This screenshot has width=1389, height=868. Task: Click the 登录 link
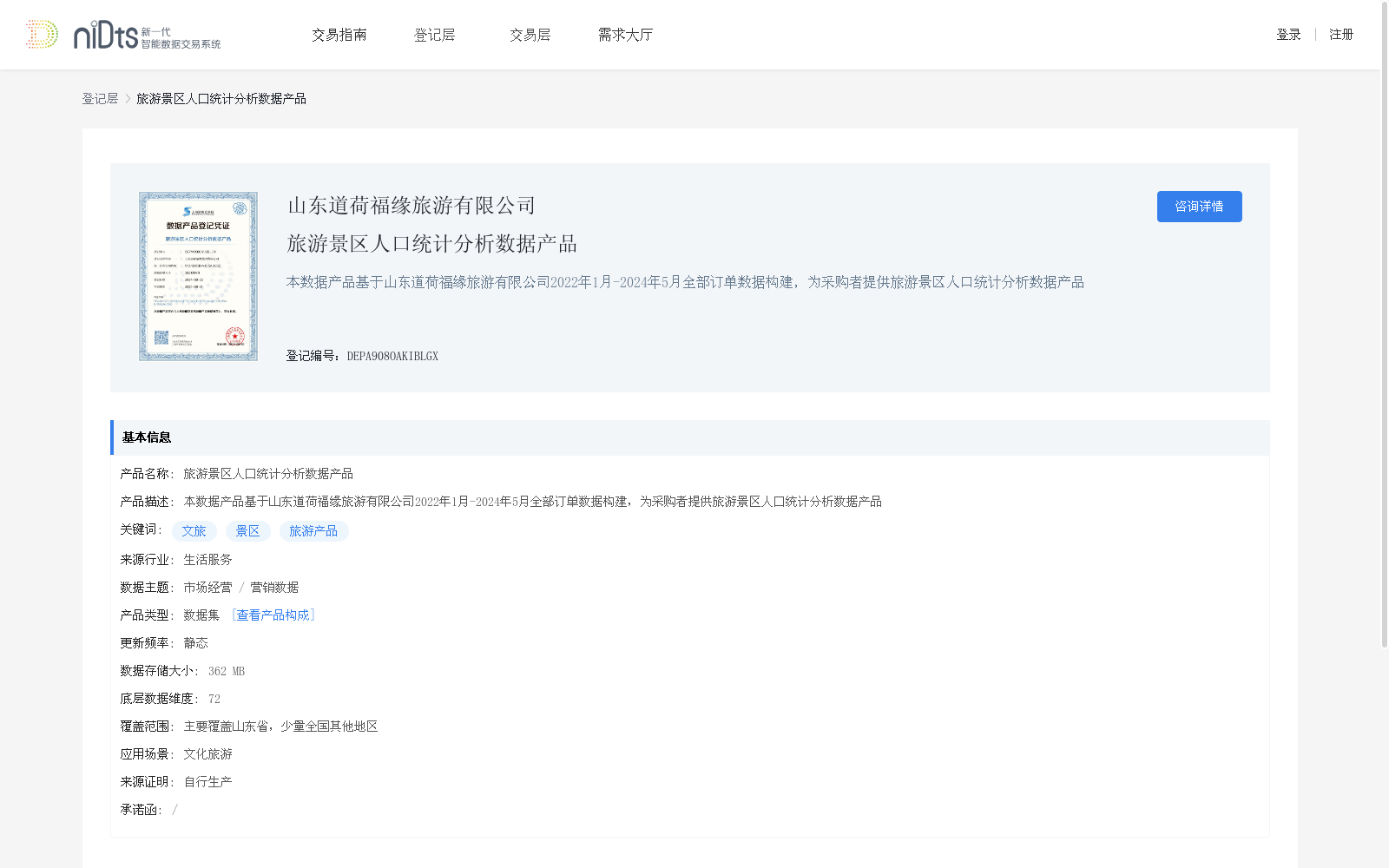click(x=1288, y=35)
